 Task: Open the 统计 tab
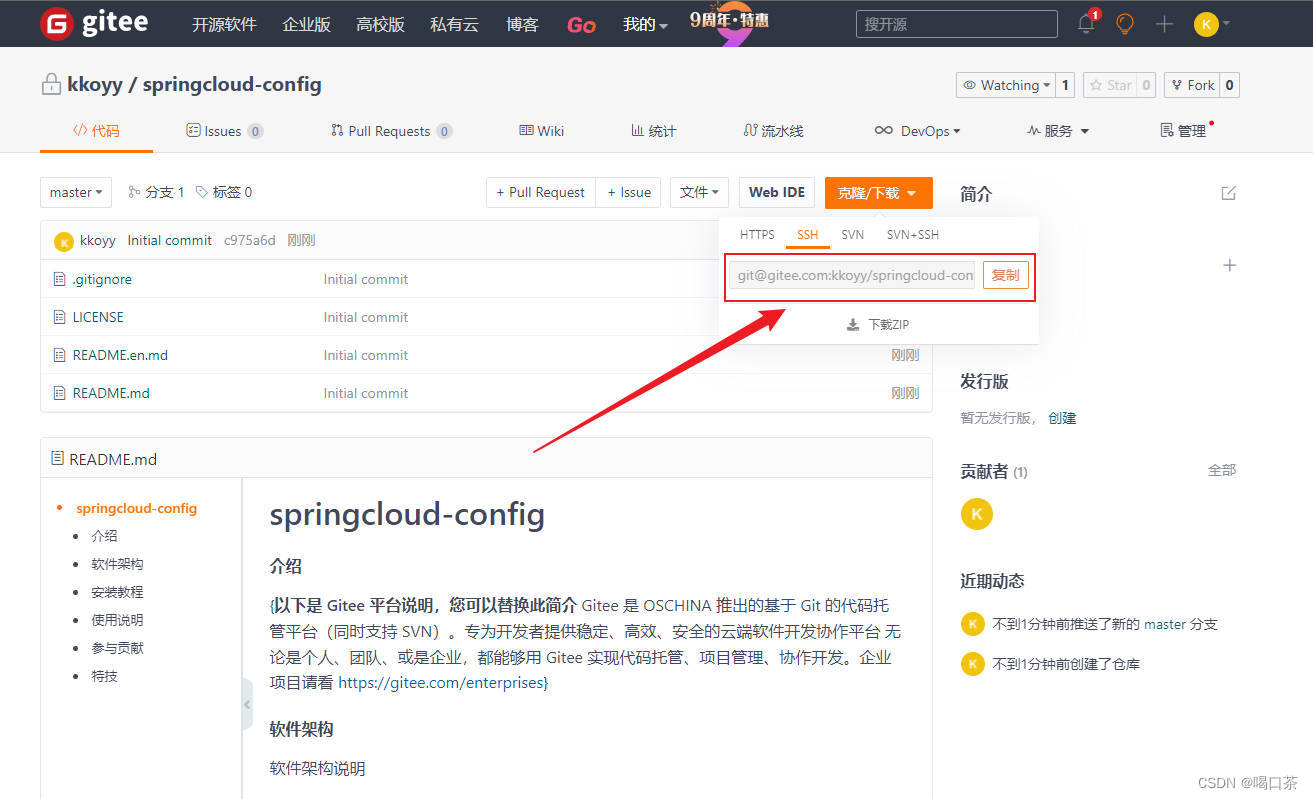653,131
